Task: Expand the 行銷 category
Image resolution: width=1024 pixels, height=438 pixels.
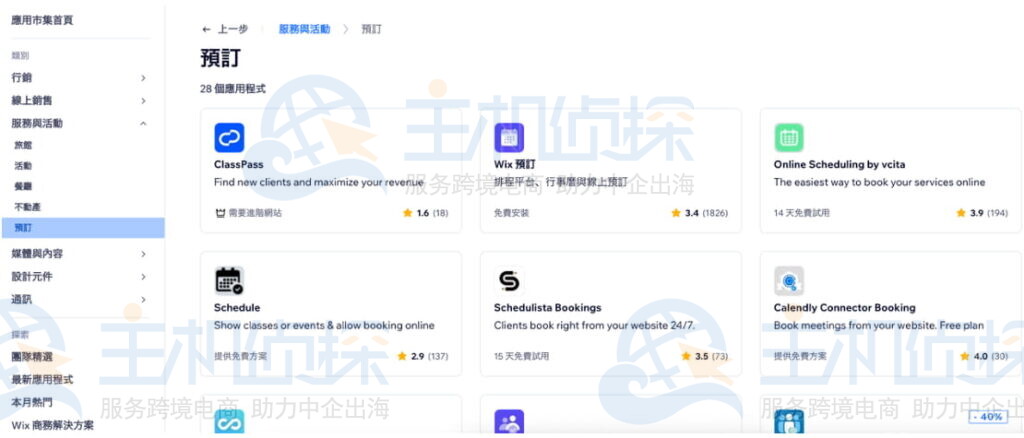Action: coord(143,77)
